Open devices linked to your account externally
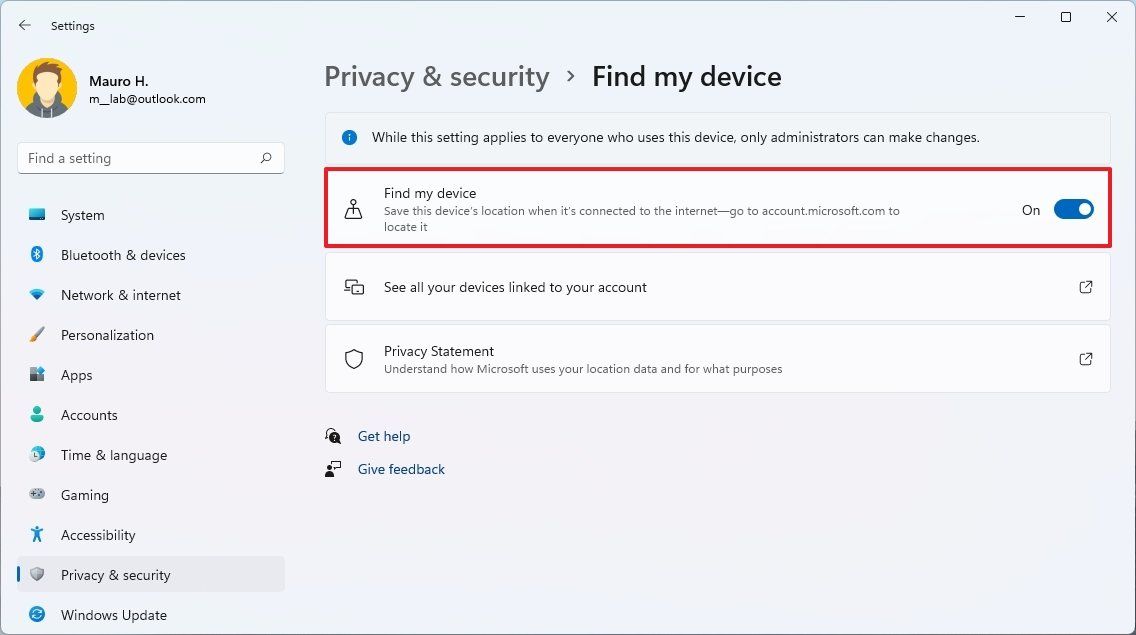Image resolution: width=1136 pixels, height=635 pixels. (1086, 287)
